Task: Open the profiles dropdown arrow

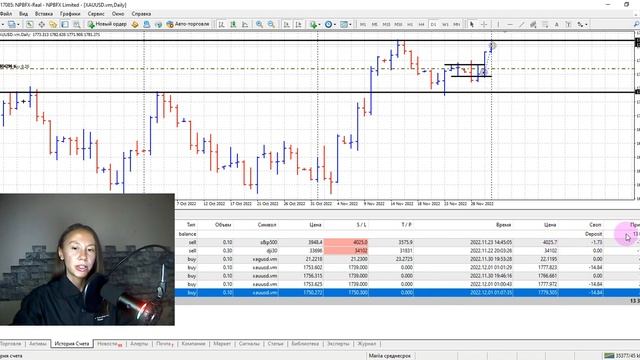Action: click(x=18, y=24)
